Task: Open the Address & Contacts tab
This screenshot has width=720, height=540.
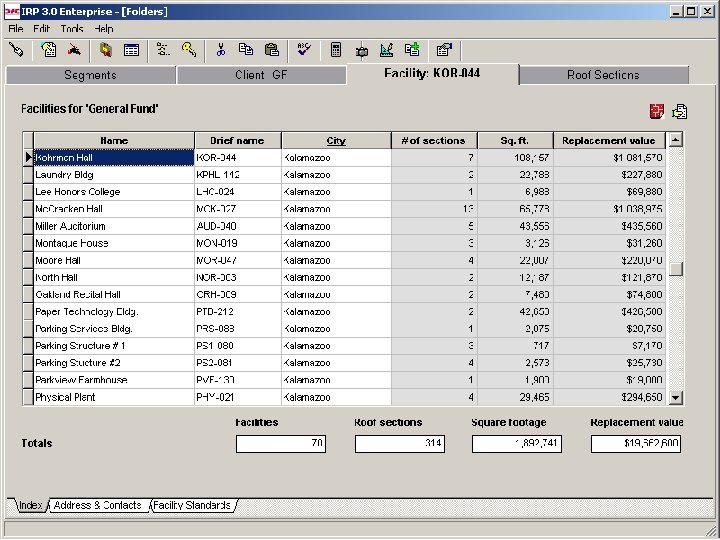Action: click(98, 505)
